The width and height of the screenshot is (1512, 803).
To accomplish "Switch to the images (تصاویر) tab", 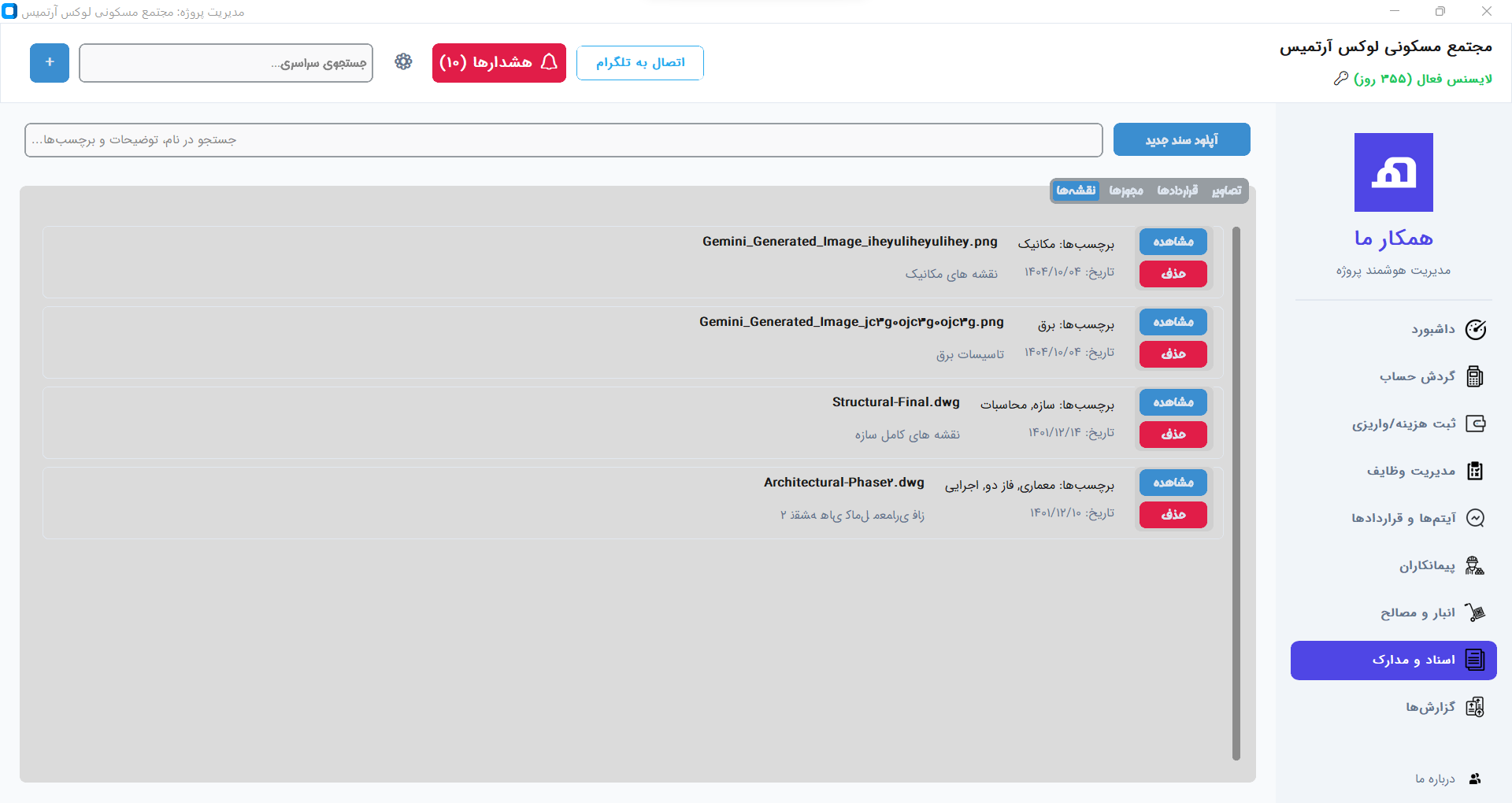I will pyautogui.click(x=1226, y=191).
